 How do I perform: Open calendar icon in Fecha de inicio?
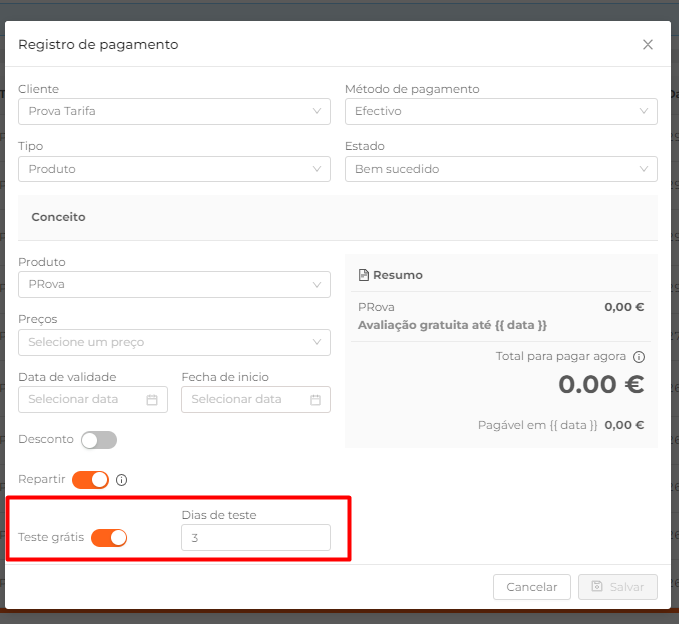pos(315,399)
